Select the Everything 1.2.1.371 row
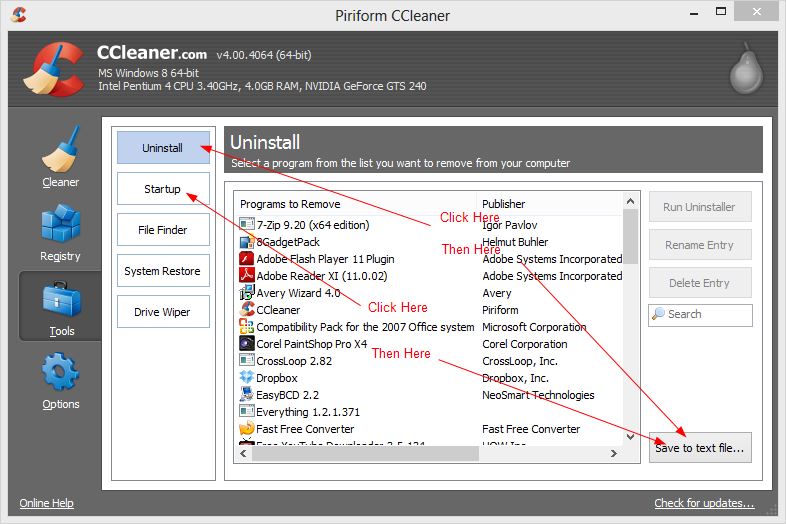The width and height of the screenshot is (786, 524). (x=431, y=412)
